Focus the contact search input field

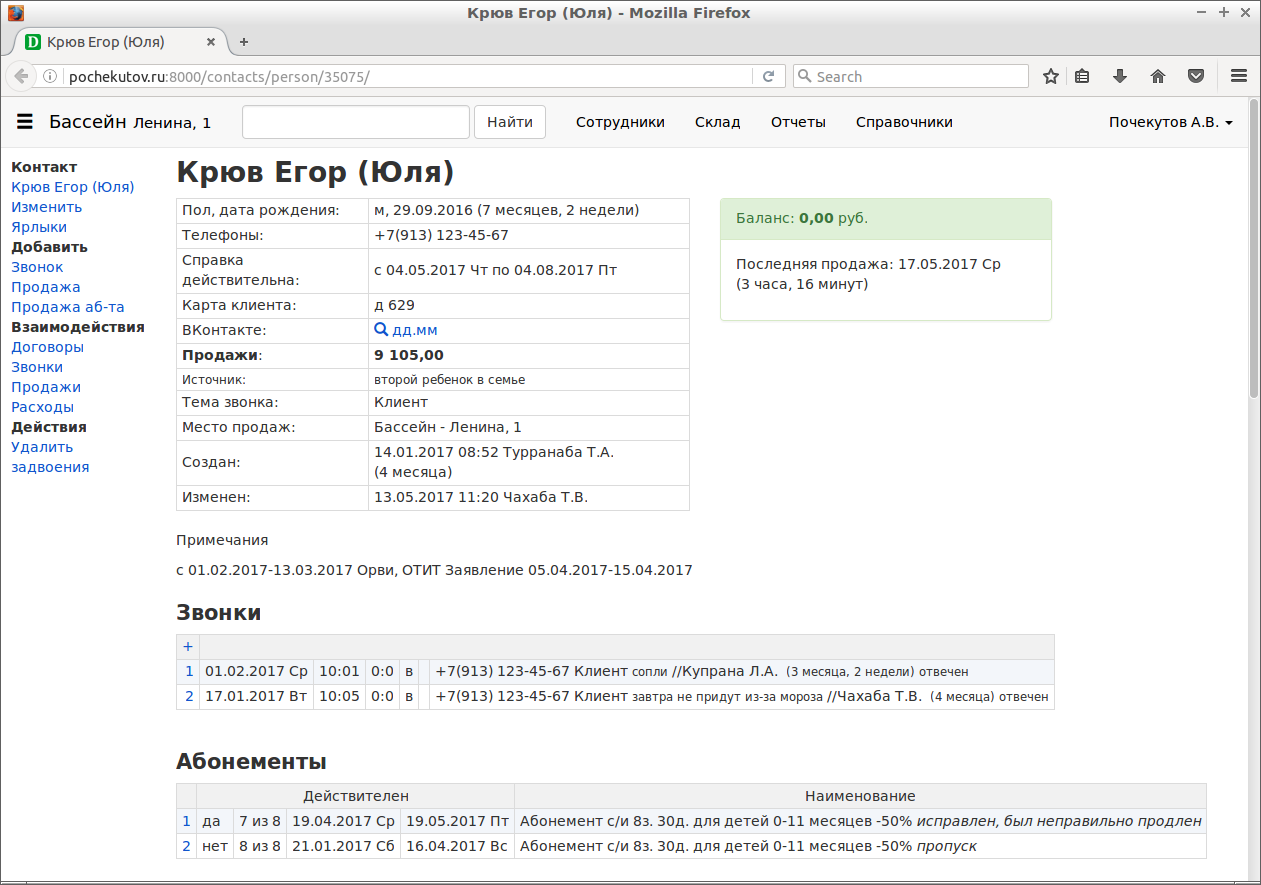[x=356, y=122]
